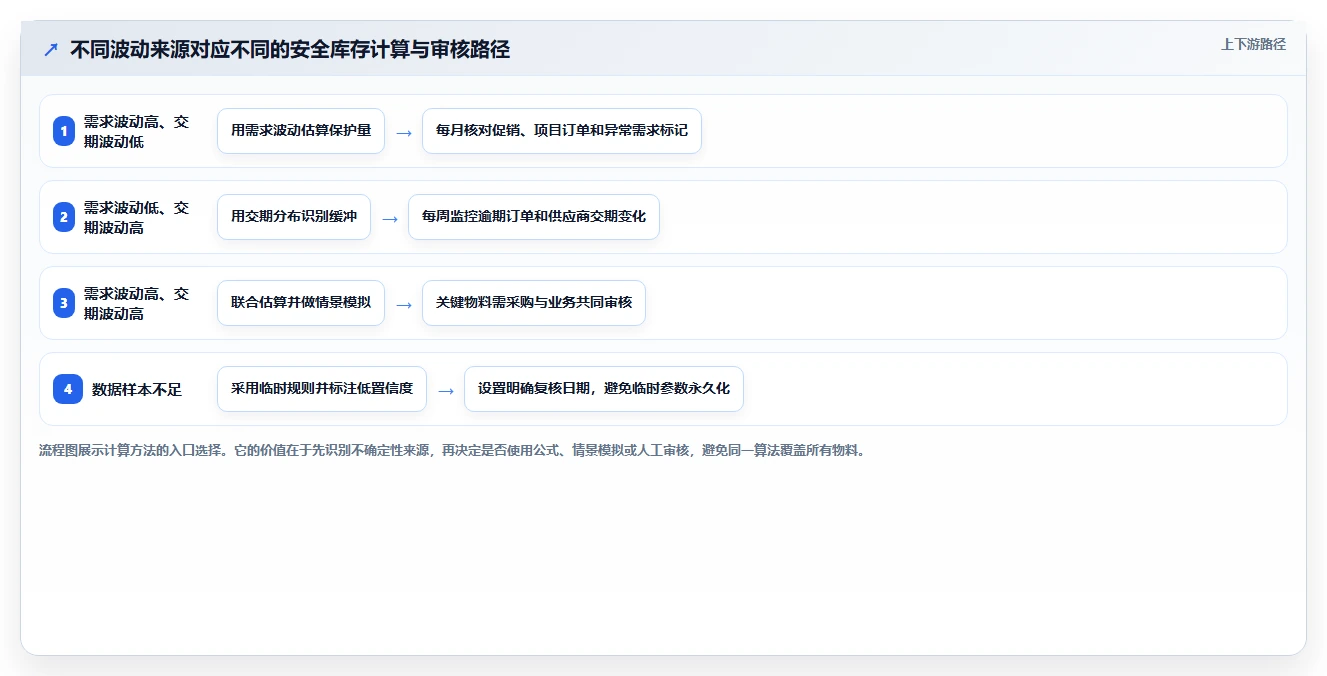
Task: Click the heading 不同波动来源对应不同的安全库存计算与审核路径
Action: pyautogui.click(x=290, y=49)
